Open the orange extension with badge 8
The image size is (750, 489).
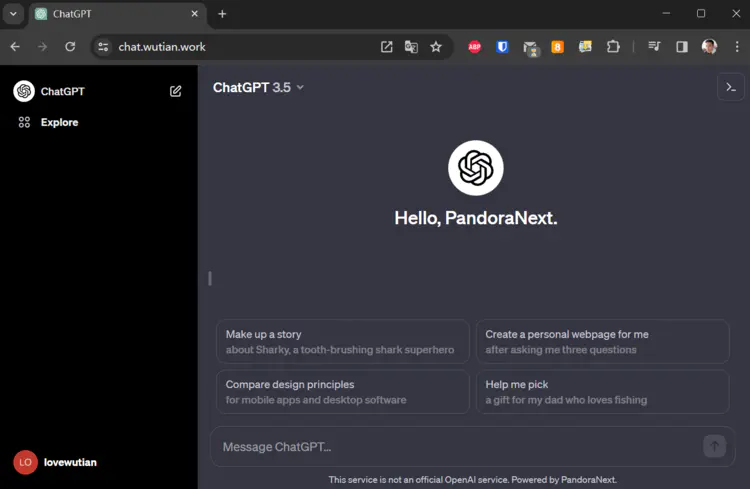tap(557, 47)
